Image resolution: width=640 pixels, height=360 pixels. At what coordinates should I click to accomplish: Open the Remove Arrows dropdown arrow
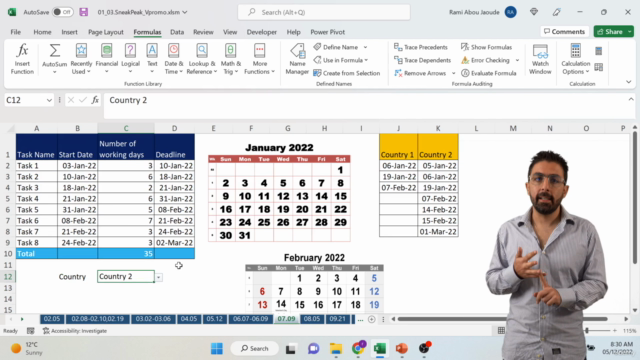coord(453,73)
